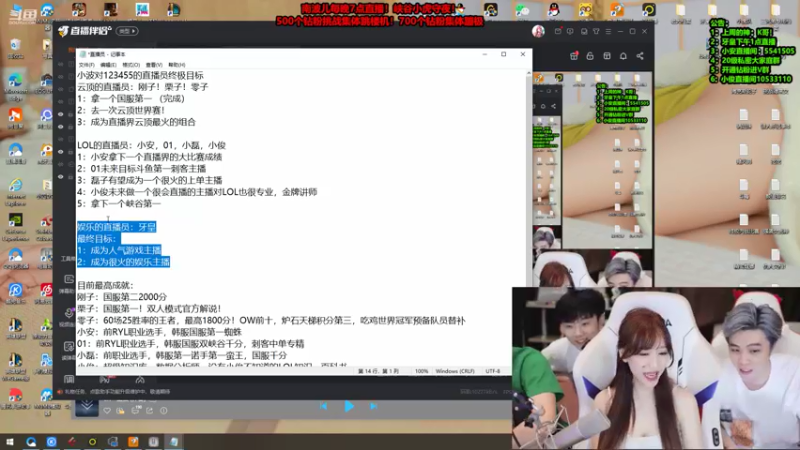Viewport: 800px width, 450px height.
Task: Click the Notepad scrollbar up arrow
Action: click(x=529, y=74)
